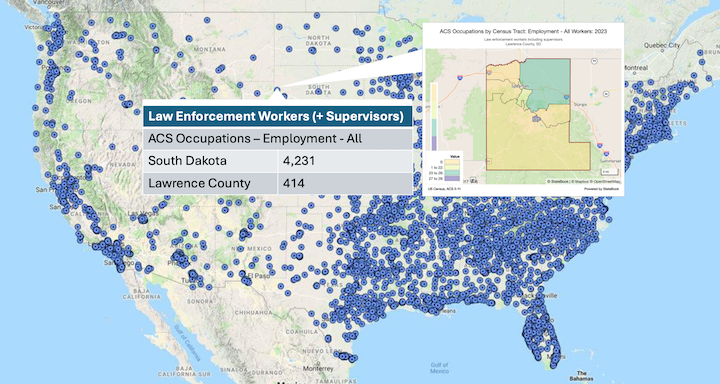This screenshot has width=720, height=384.
Task: Select the Lawrence County value 414 cell
Action: [x=344, y=183]
